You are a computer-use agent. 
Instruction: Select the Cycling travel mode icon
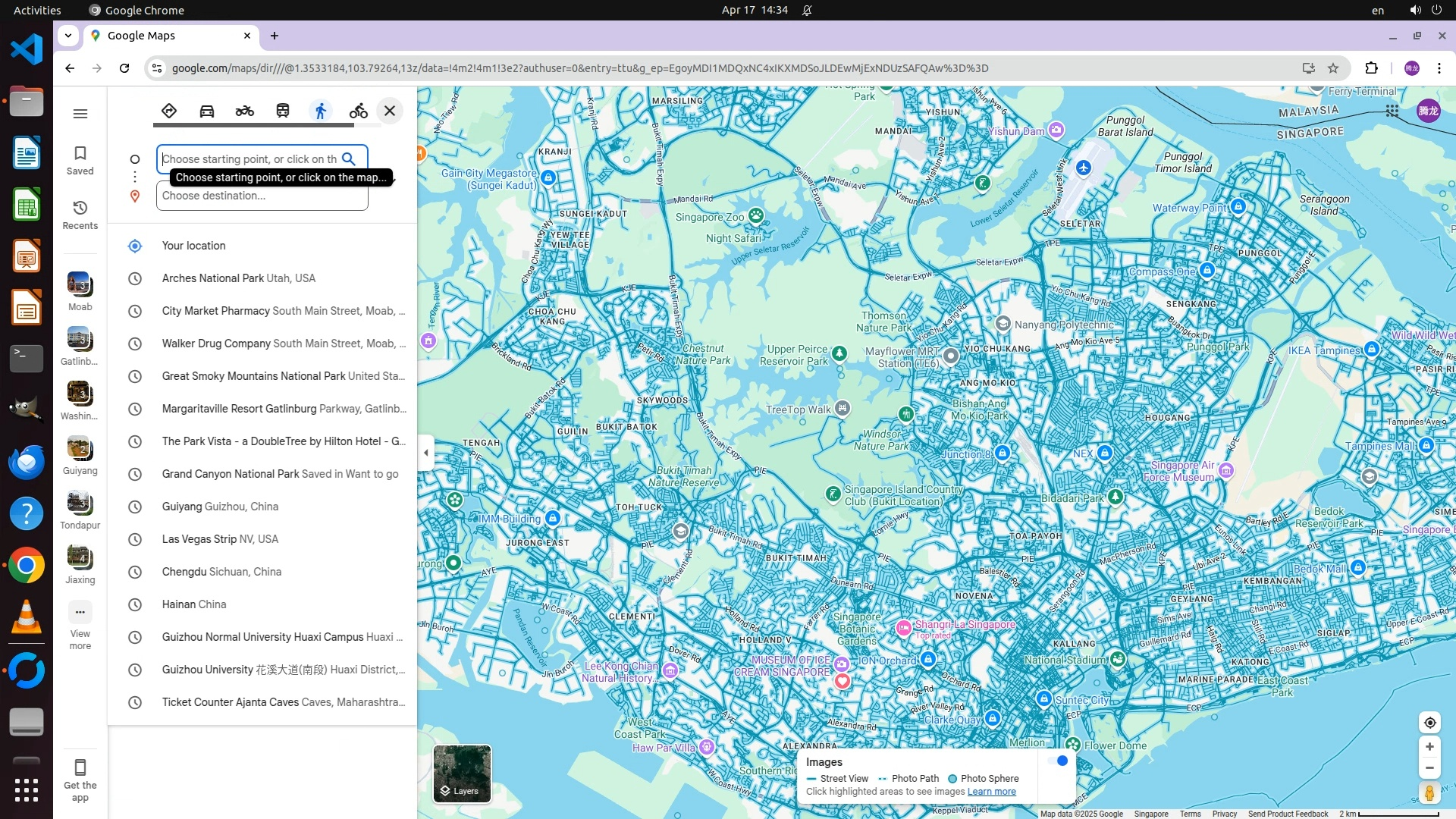point(358,111)
